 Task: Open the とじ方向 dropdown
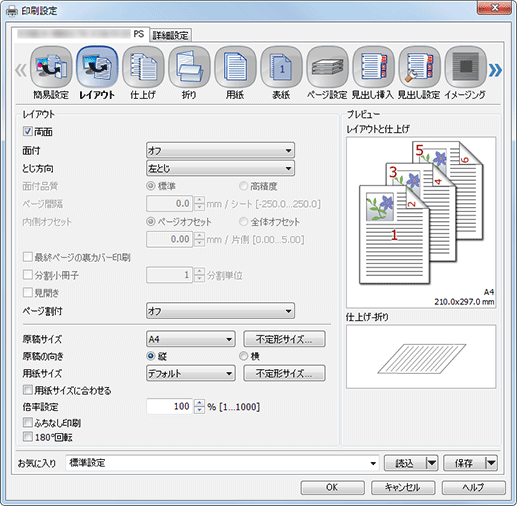click(x=220, y=169)
